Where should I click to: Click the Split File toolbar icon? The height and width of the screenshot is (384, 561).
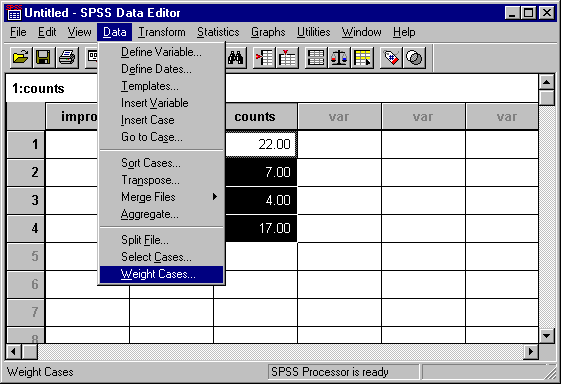(x=316, y=58)
